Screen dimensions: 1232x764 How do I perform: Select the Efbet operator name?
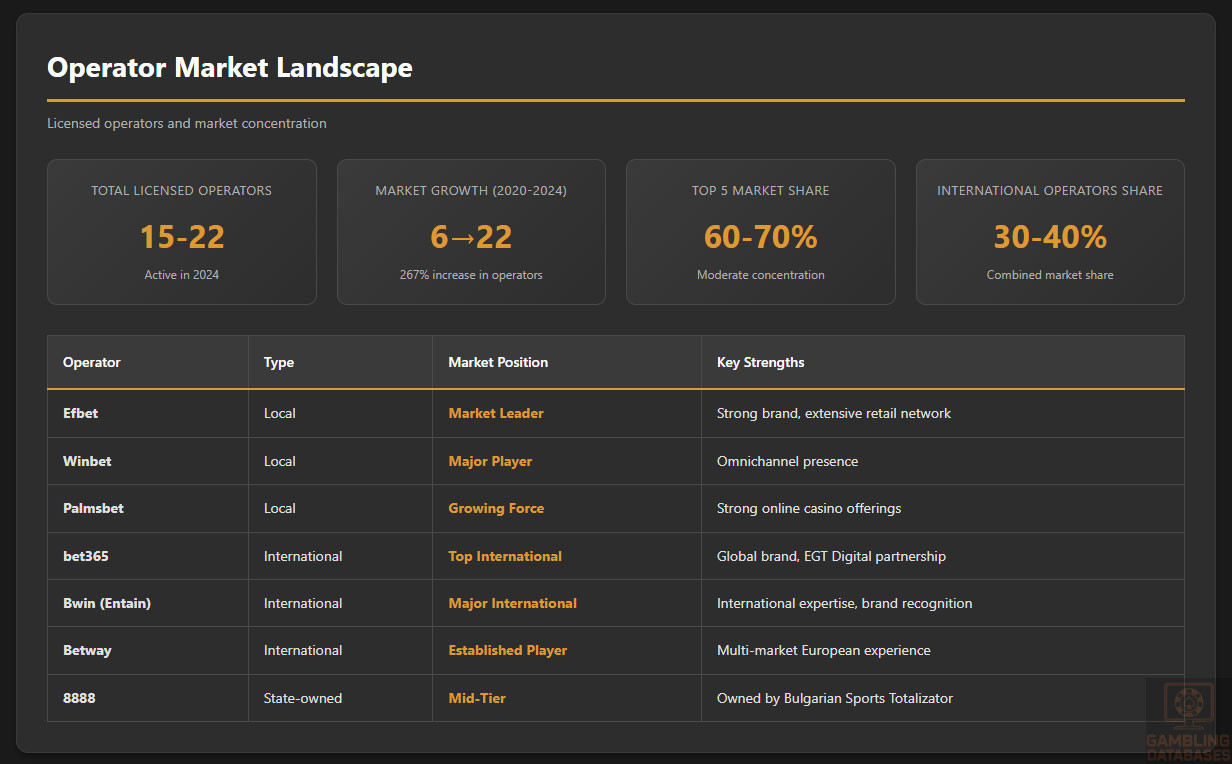pos(81,413)
